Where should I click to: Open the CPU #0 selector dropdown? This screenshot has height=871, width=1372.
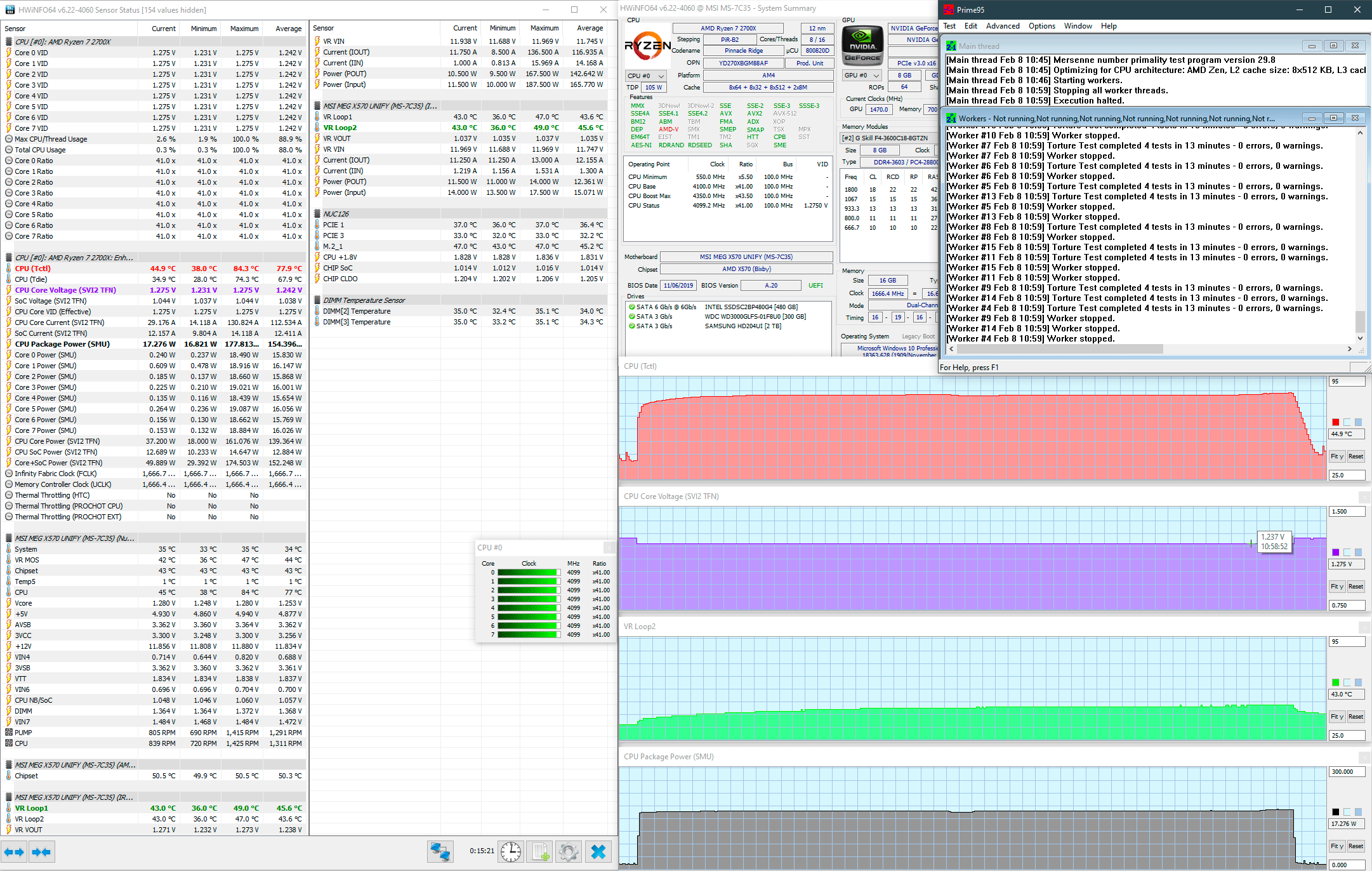[645, 76]
